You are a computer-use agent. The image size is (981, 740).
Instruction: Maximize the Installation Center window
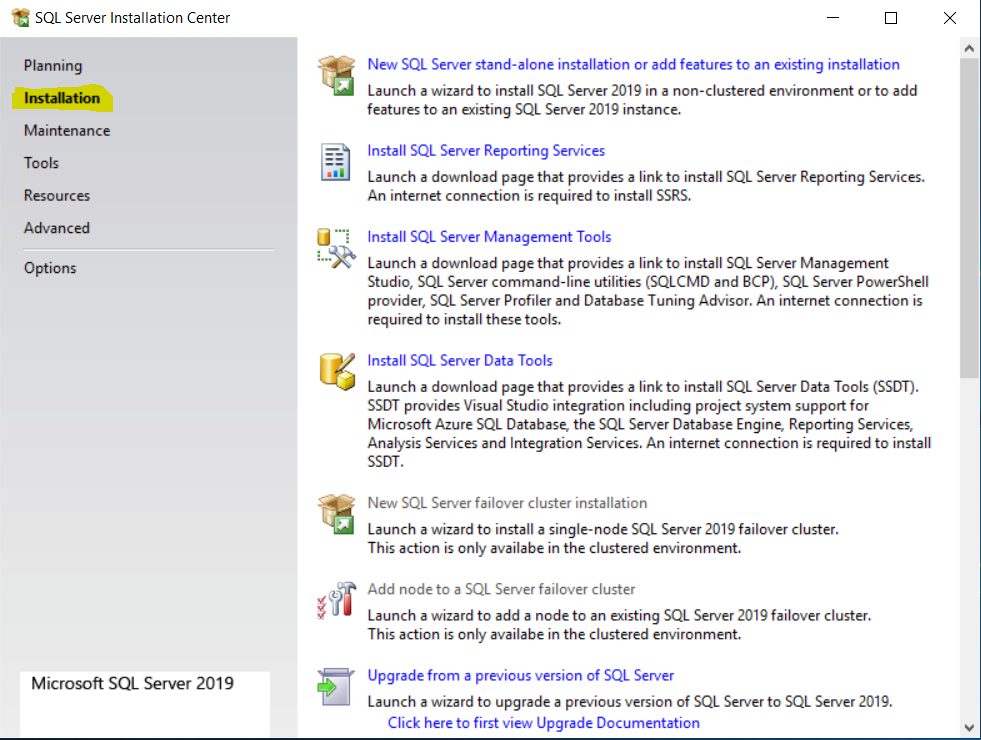click(x=891, y=18)
